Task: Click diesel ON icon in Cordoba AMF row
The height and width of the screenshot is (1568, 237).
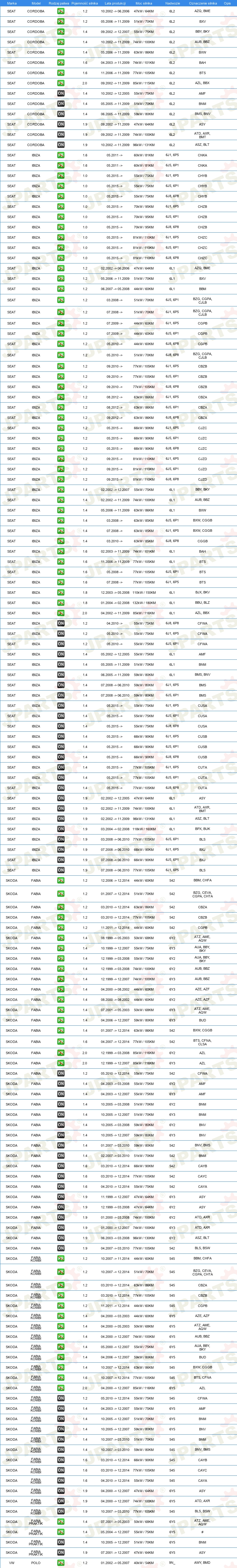Action: (61, 94)
